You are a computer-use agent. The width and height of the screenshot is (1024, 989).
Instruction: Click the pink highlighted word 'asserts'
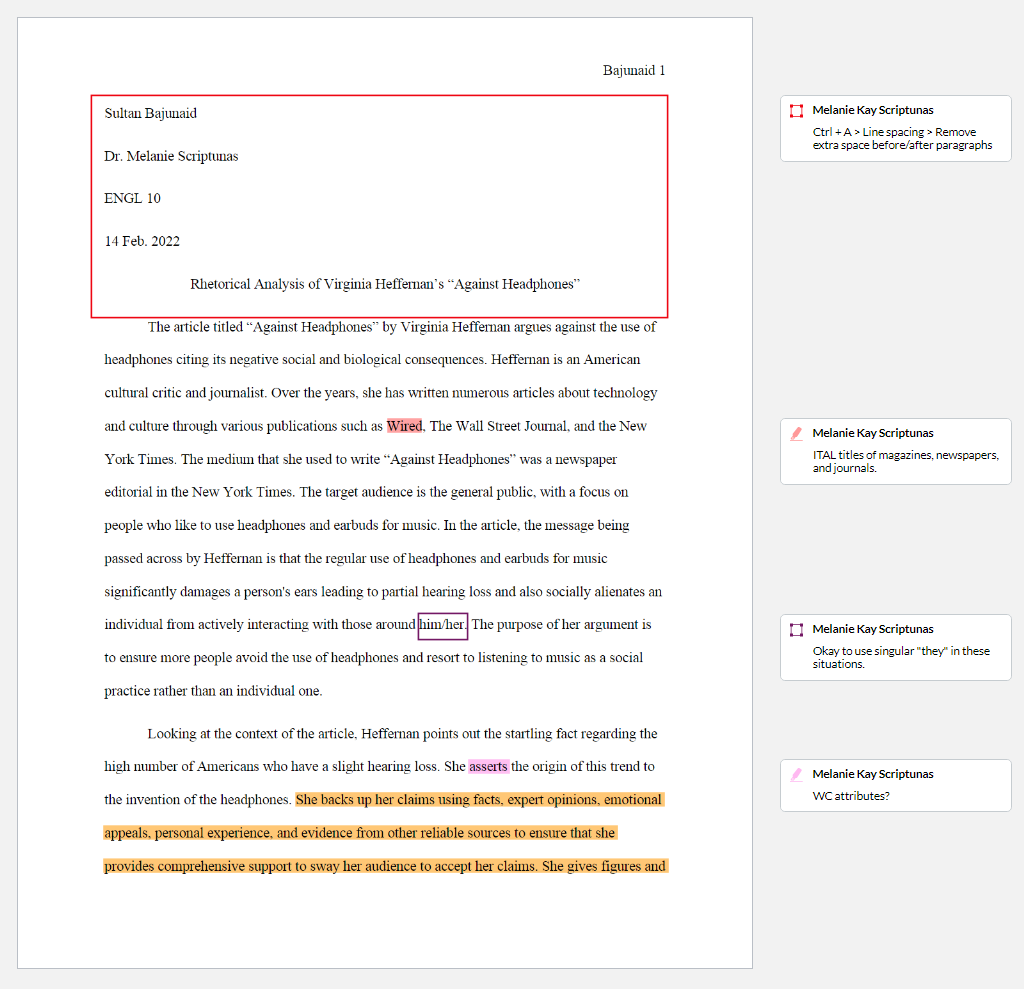[488, 766]
